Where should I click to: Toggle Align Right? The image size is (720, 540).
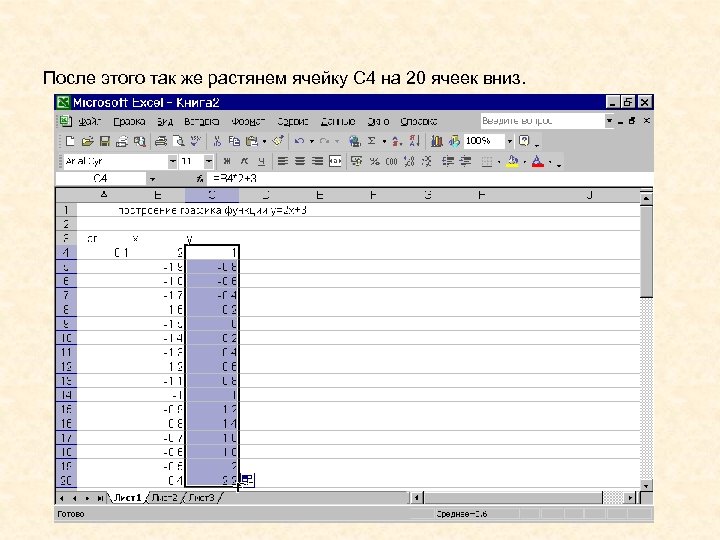(317, 161)
